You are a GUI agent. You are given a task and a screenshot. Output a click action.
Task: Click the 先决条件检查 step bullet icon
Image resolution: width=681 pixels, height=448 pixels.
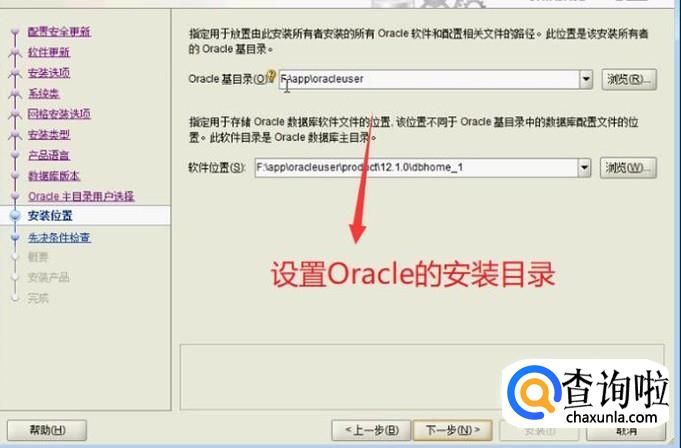tap(15, 237)
